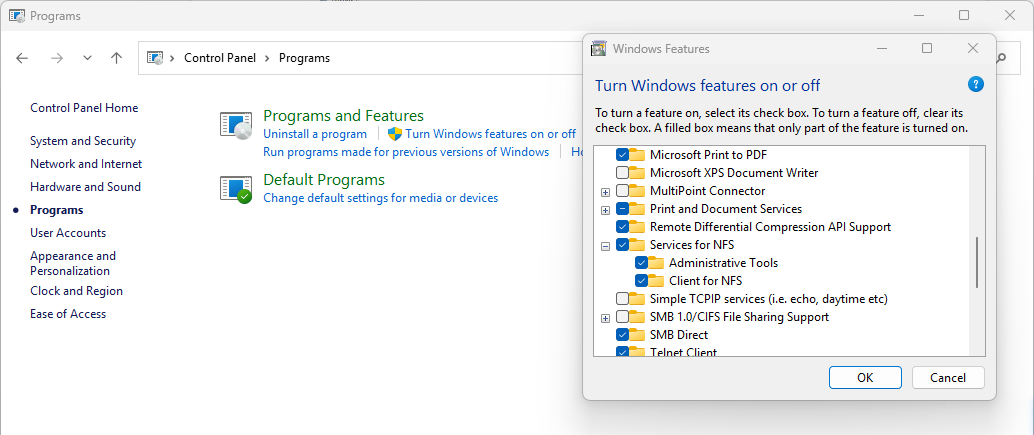
Task: Click the Microsoft Print to PDF folder icon
Action: click(x=636, y=155)
